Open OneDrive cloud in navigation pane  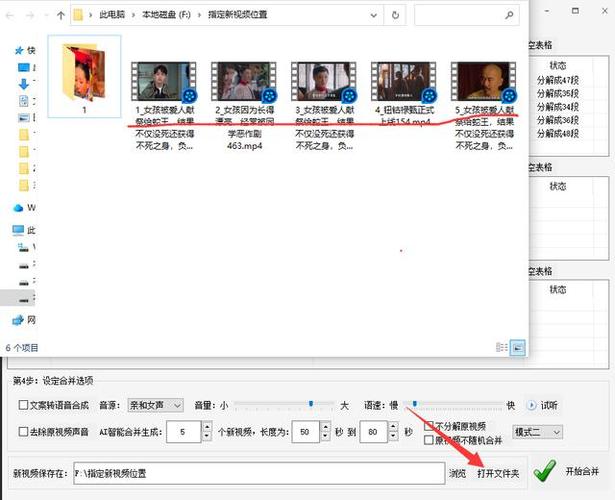(x=18, y=208)
